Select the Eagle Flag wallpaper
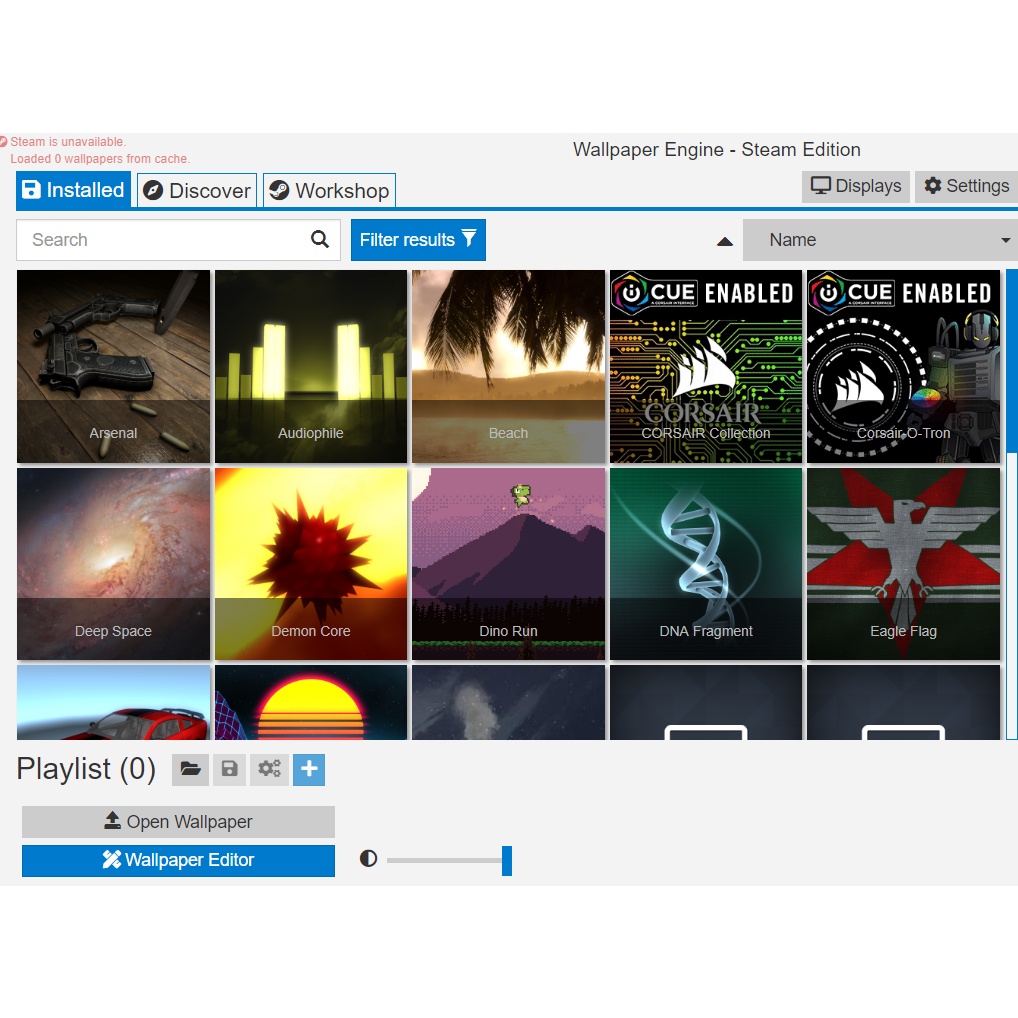Image resolution: width=1018 pixels, height=1018 pixels. (x=903, y=564)
